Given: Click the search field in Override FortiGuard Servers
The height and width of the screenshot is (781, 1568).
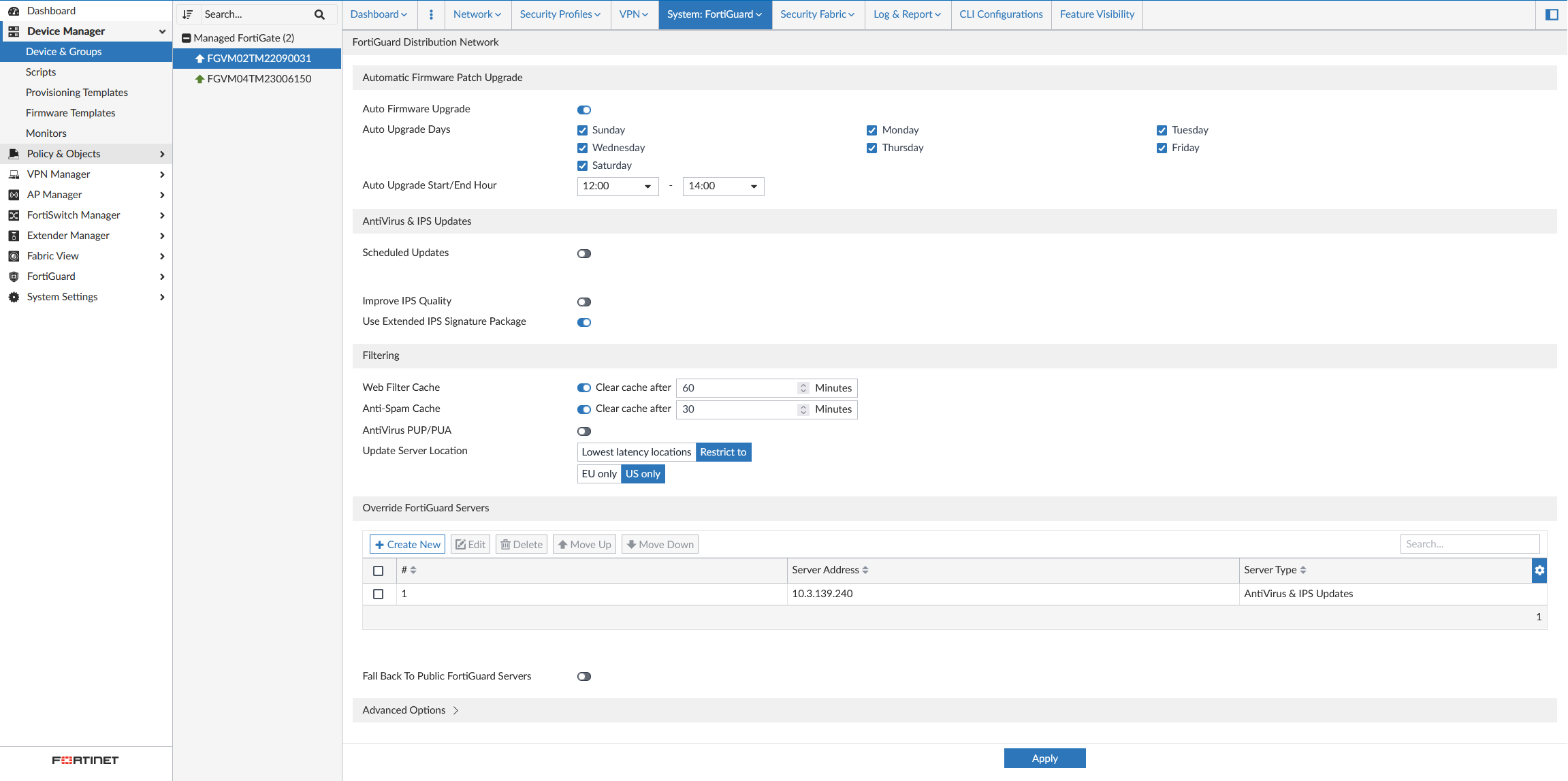Looking at the screenshot, I should (1469, 543).
